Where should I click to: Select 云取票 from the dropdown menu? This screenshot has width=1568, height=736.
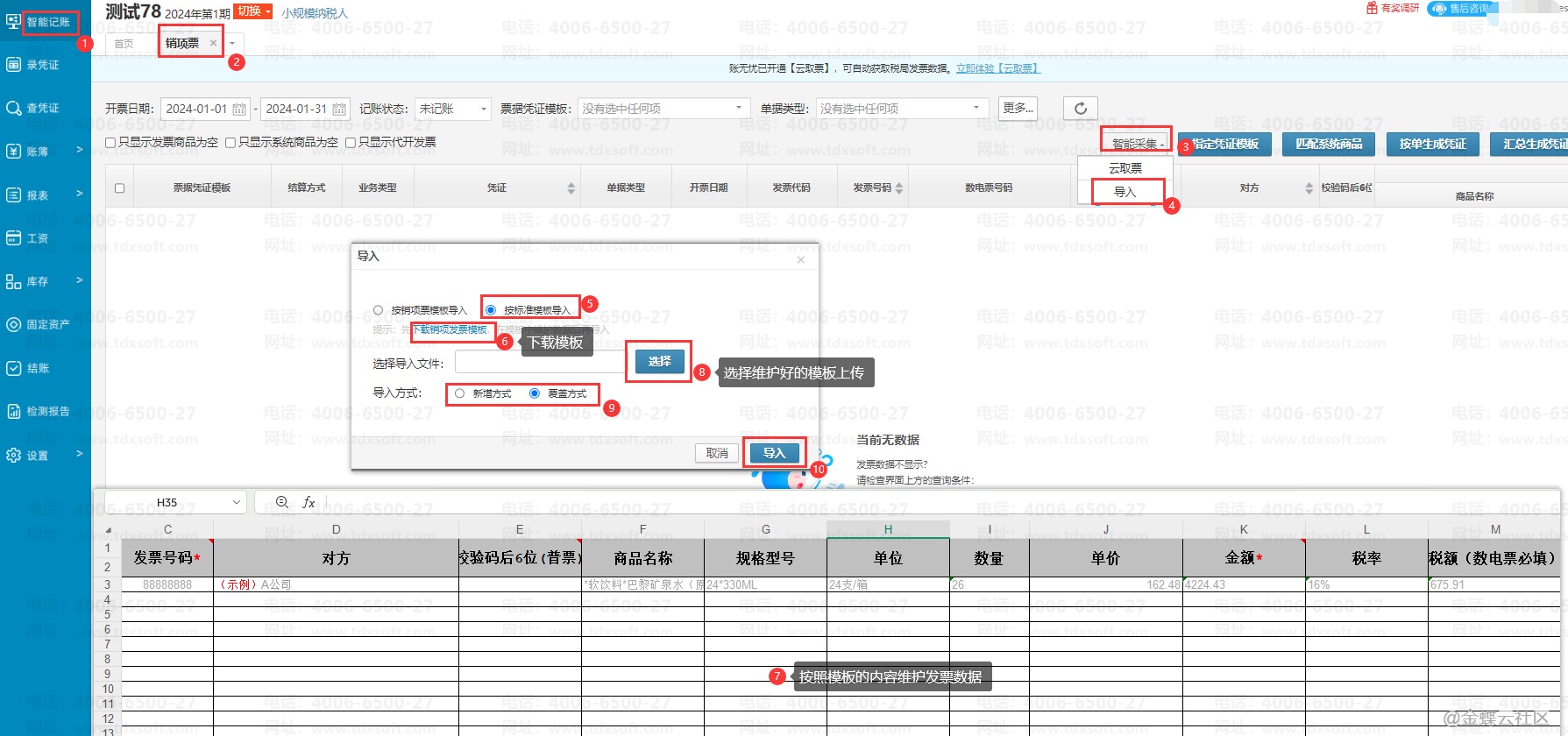tap(1125, 168)
